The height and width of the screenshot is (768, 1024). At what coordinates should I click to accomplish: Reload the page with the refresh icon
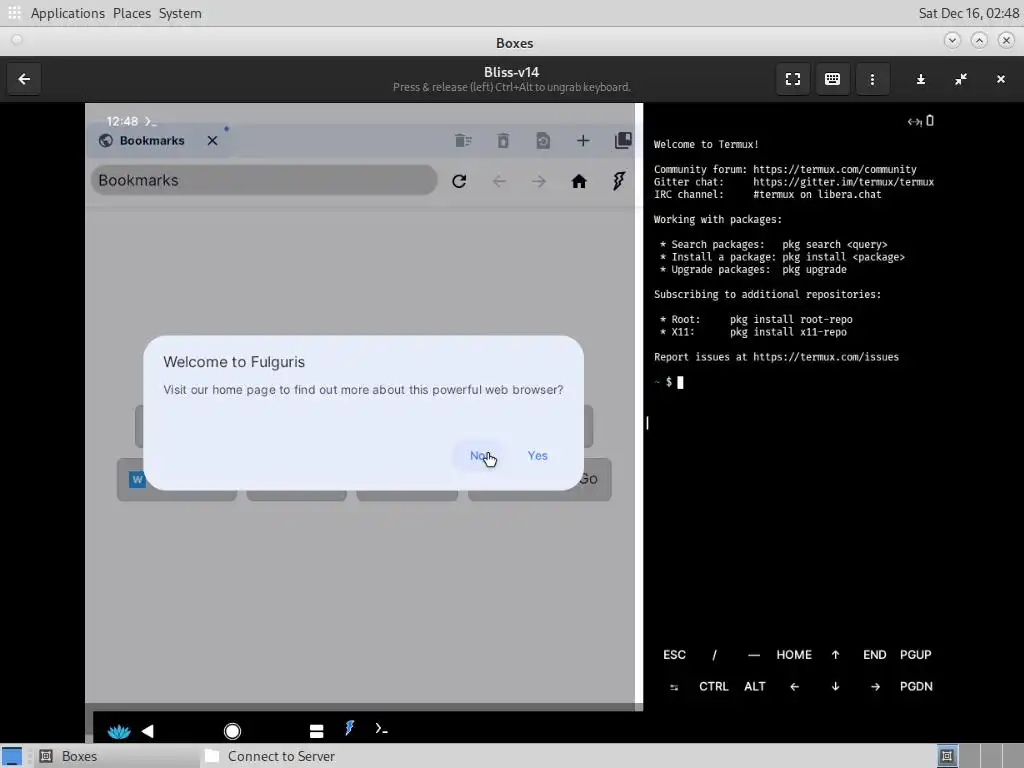coord(459,181)
